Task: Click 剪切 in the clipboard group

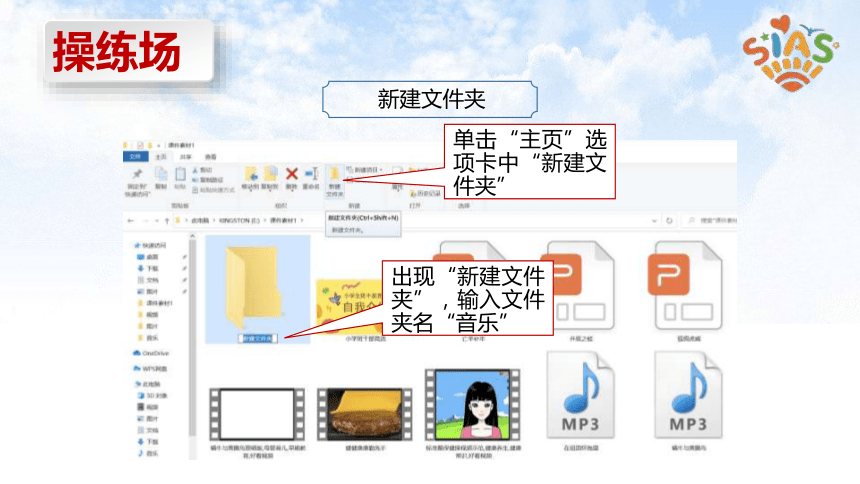Action: coord(202,170)
